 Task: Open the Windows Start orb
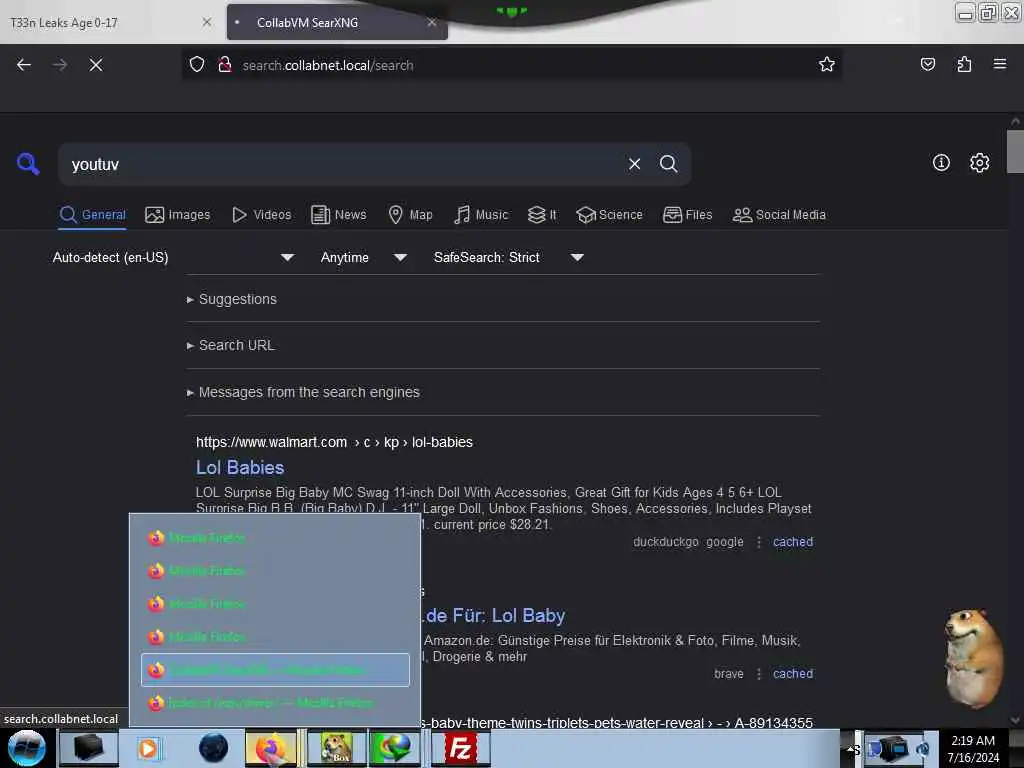27,748
